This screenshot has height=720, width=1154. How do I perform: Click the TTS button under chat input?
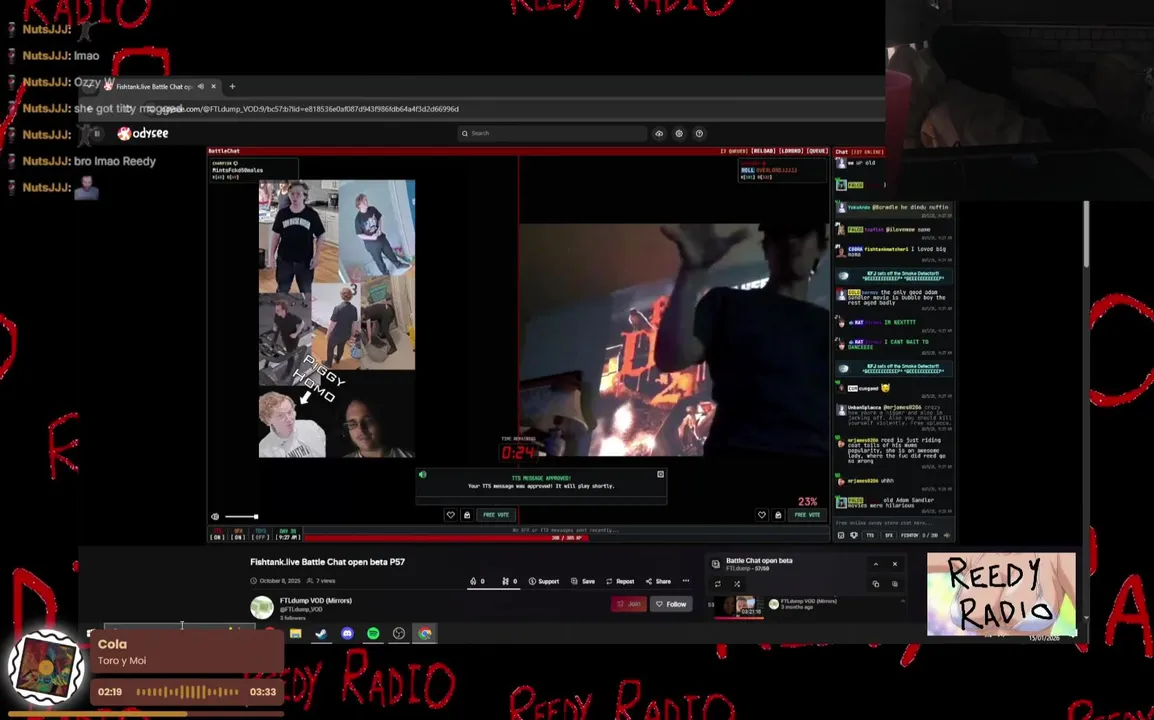(x=870, y=535)
